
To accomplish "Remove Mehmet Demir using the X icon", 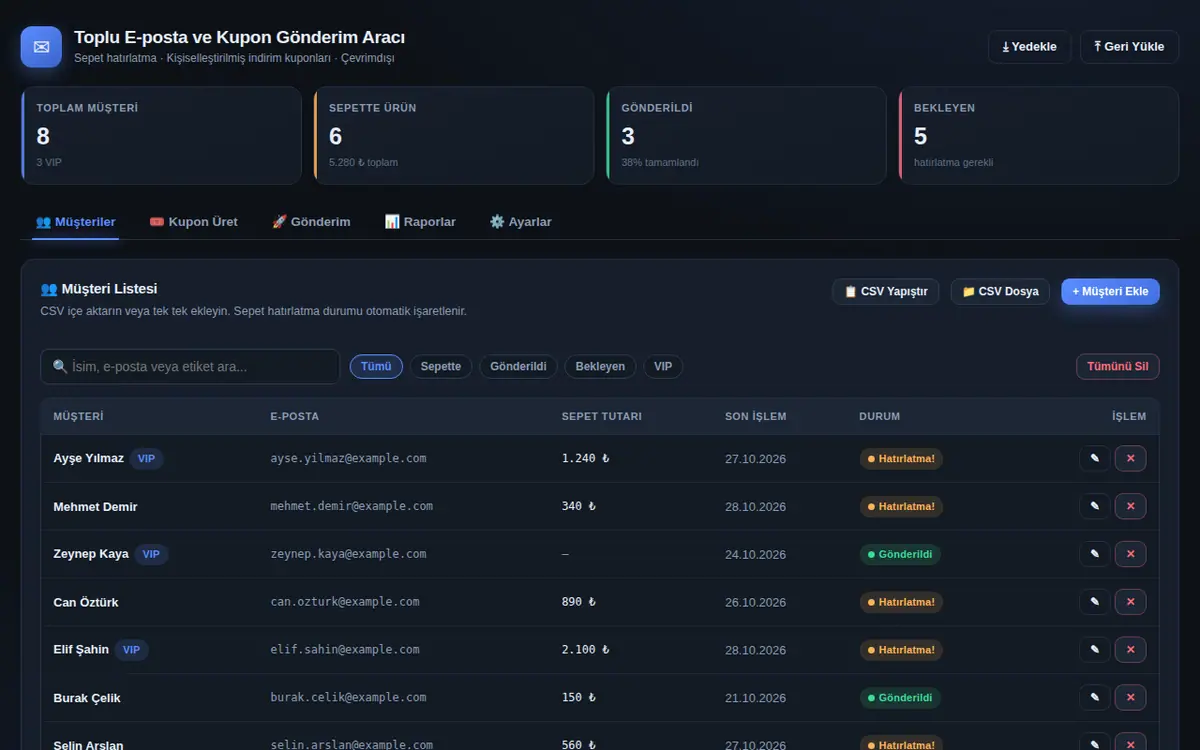I will [1130, 506].
